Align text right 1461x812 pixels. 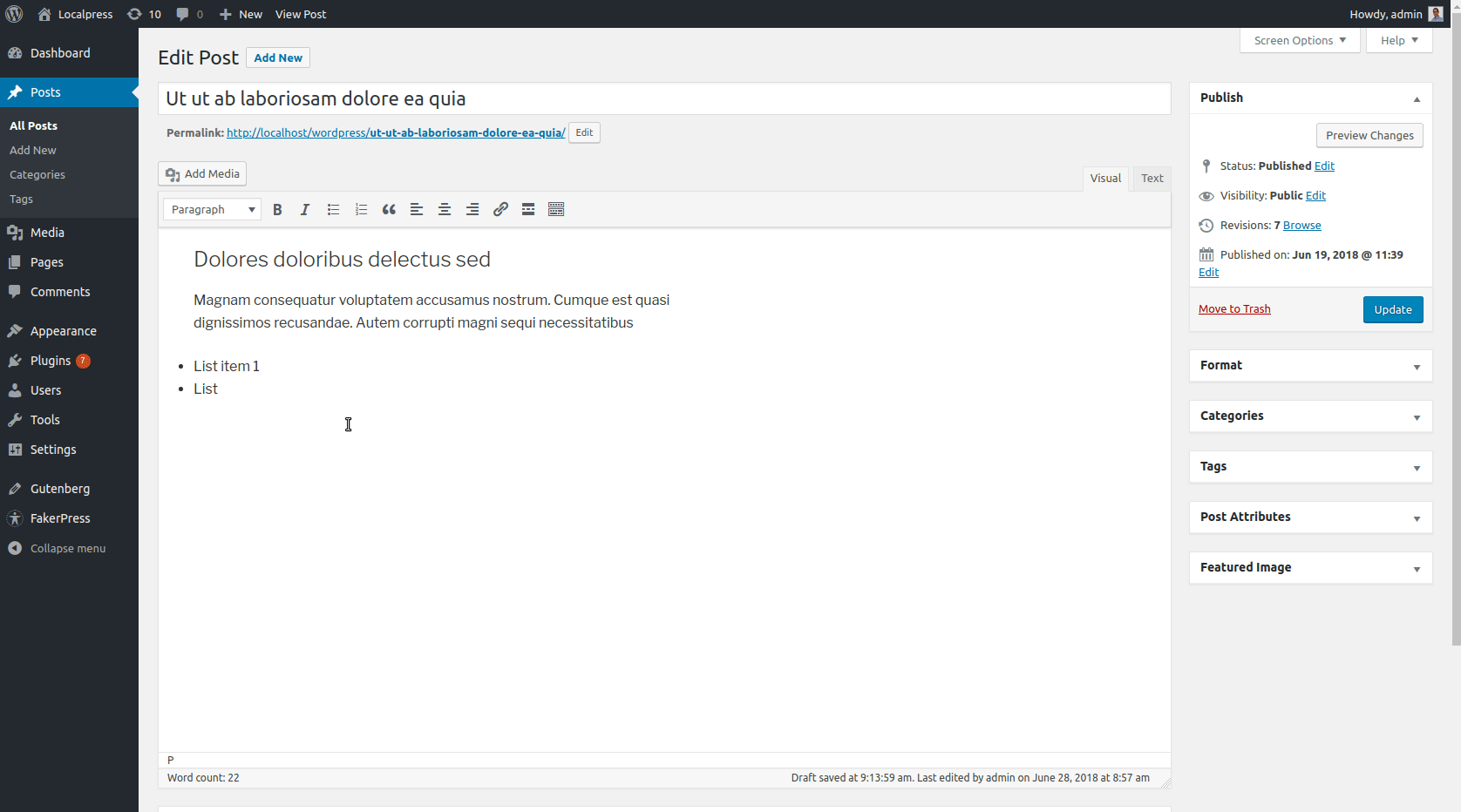[472, 209]
